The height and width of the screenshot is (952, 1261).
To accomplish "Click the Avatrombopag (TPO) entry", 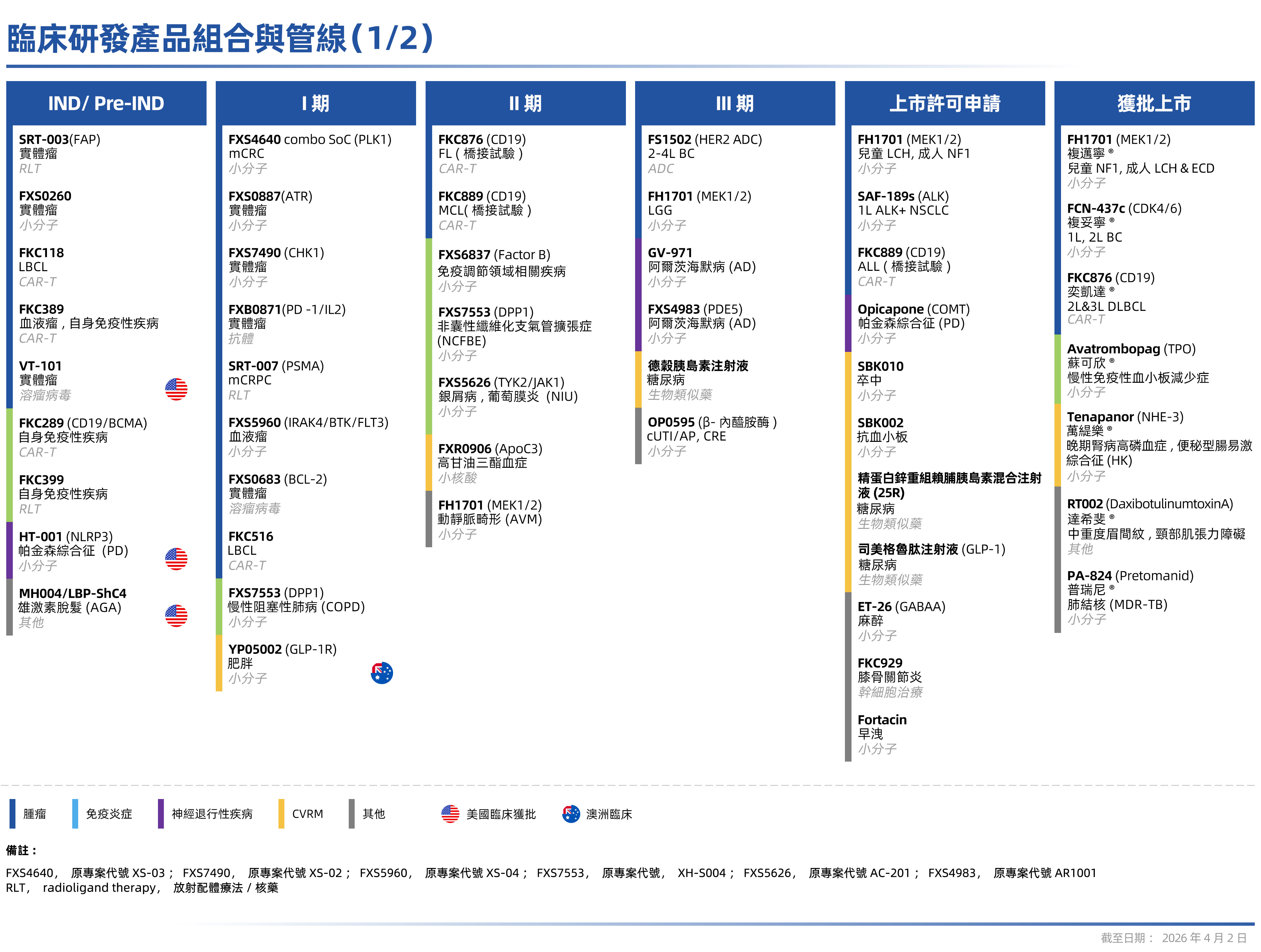I will [x=1131, y=349].
